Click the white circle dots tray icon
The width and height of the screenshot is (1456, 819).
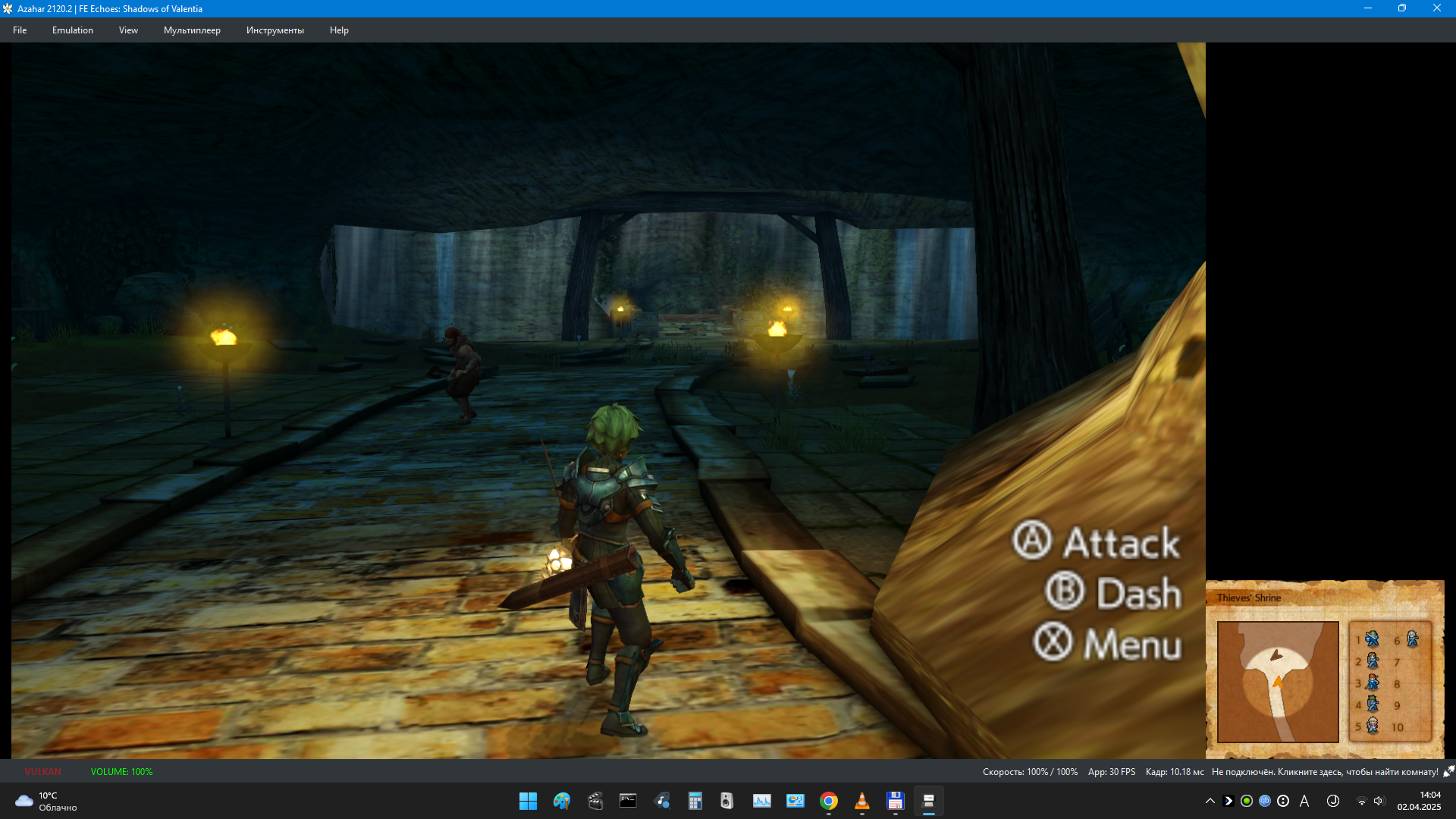click(1283, 801)
